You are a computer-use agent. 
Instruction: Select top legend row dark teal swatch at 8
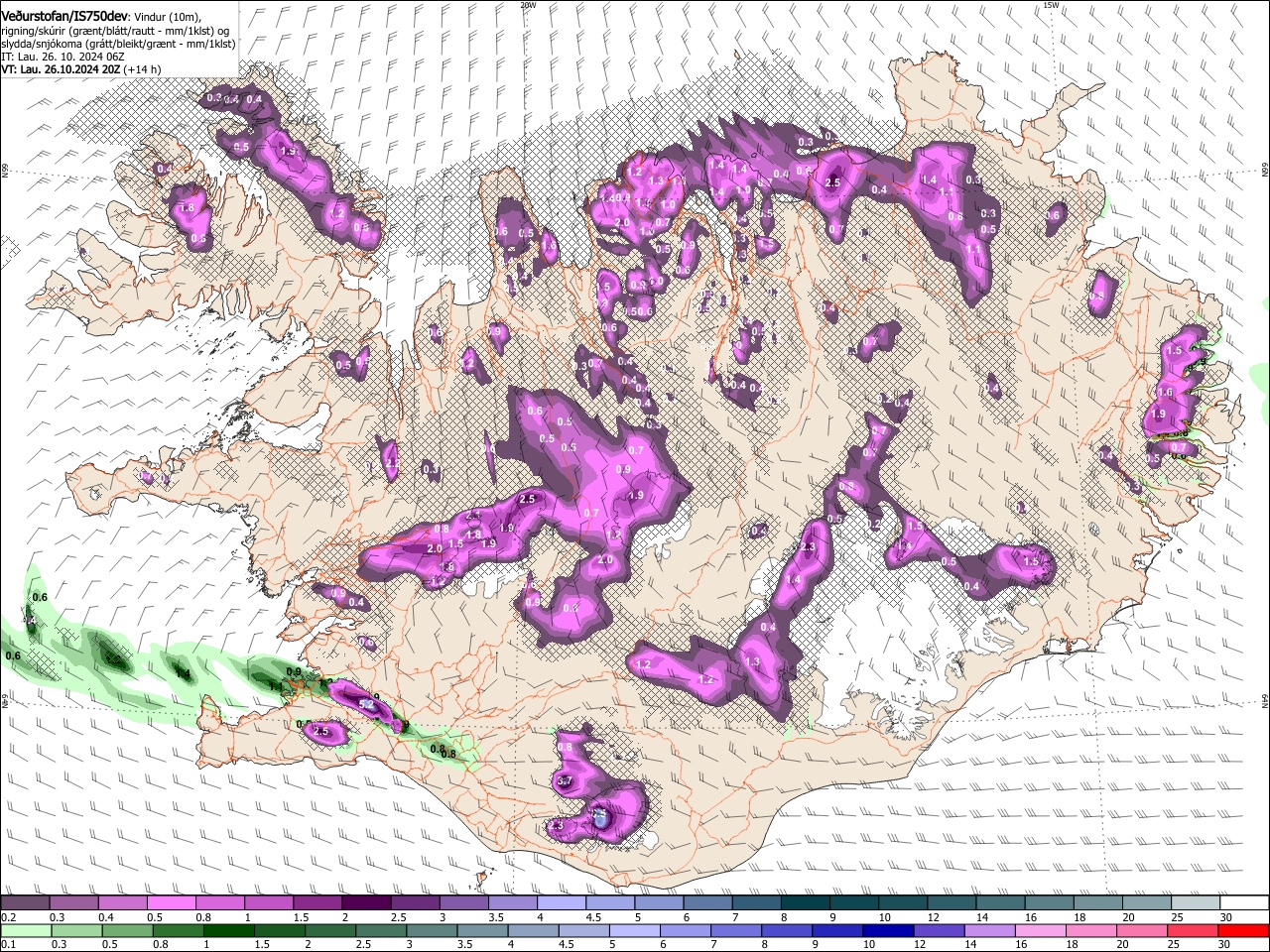tap(806, 903)
